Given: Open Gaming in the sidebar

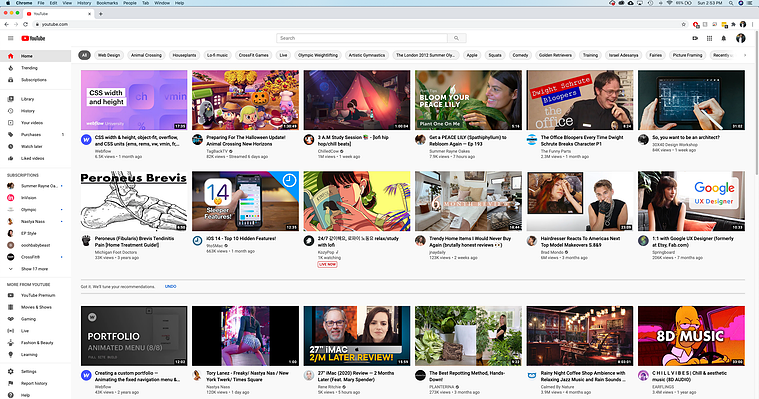Looking at the screenshot, I should 35,319.
